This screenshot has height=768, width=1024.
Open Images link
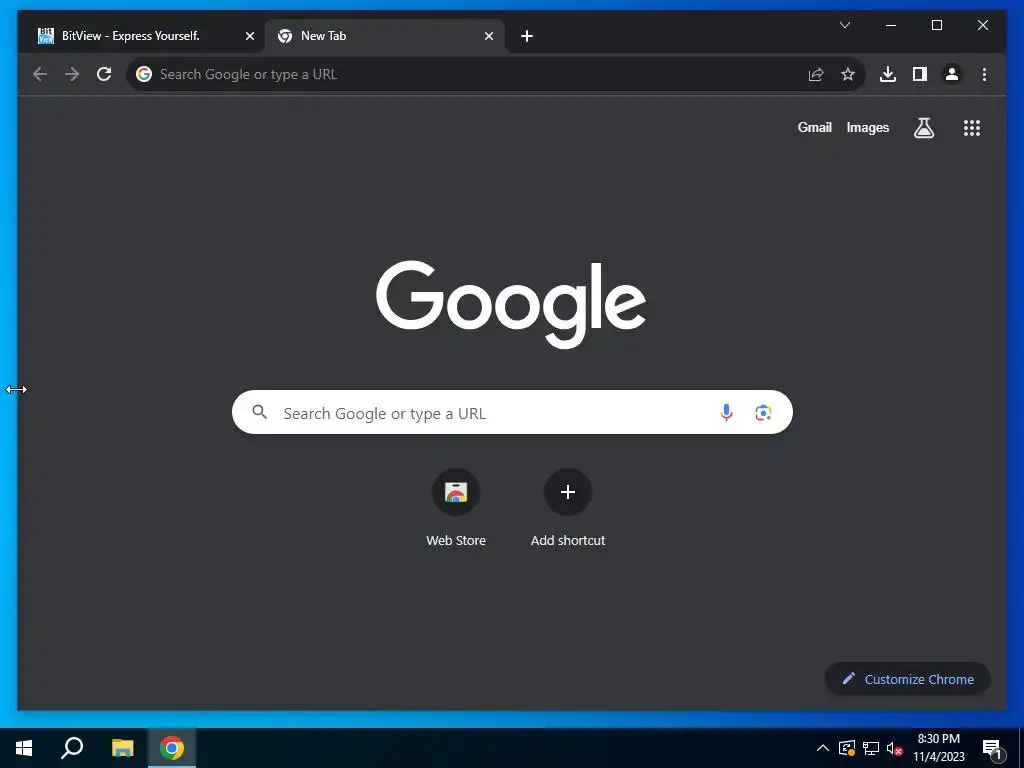(x=867, y=127)
